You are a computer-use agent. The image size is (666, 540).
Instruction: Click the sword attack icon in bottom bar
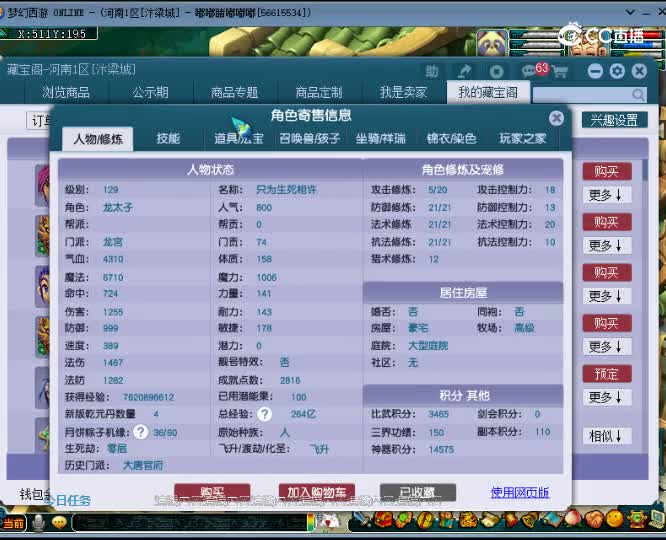361,519
